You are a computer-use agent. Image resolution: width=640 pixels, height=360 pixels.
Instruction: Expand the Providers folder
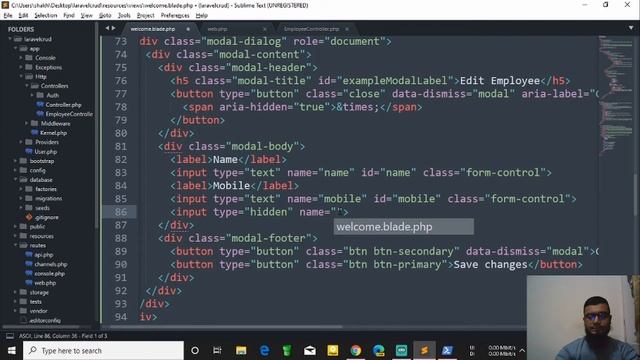coord(21,142)
